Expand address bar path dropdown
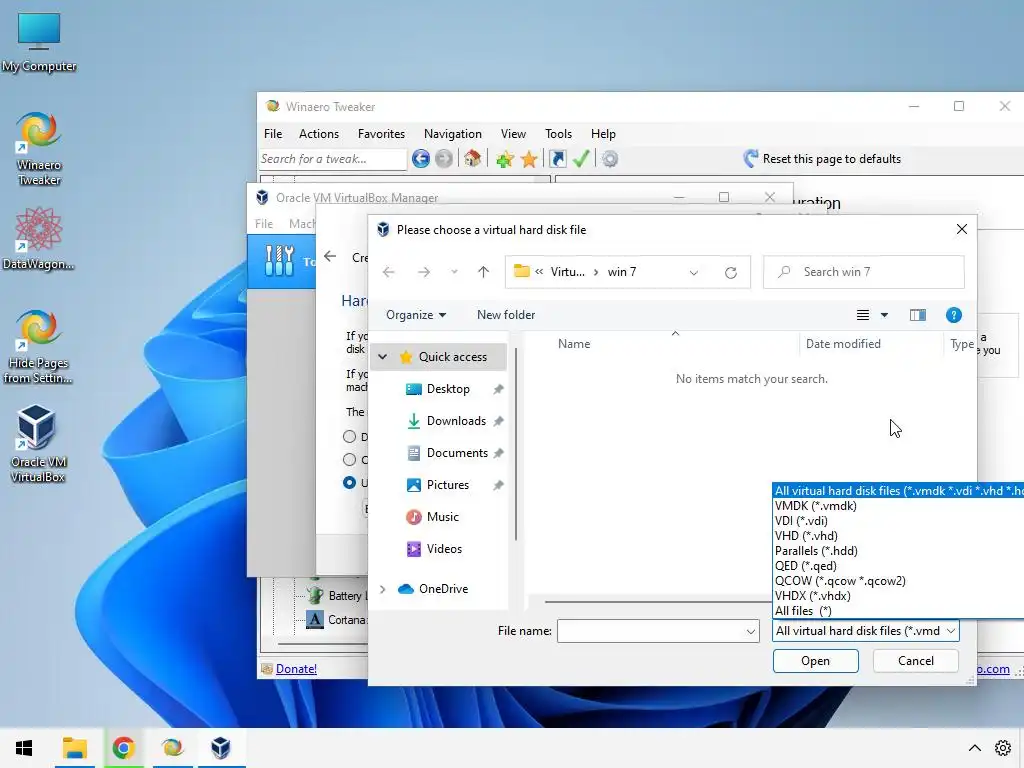Viewport: 1024px width, 768px height. (694, 272)
